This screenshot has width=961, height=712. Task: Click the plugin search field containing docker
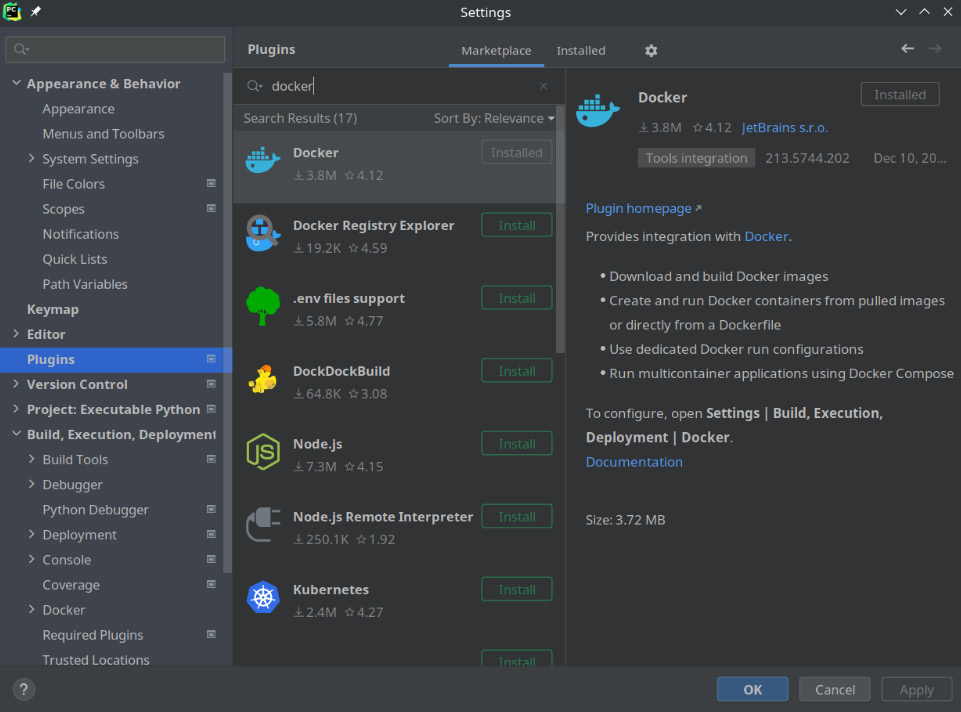[401, 86]
